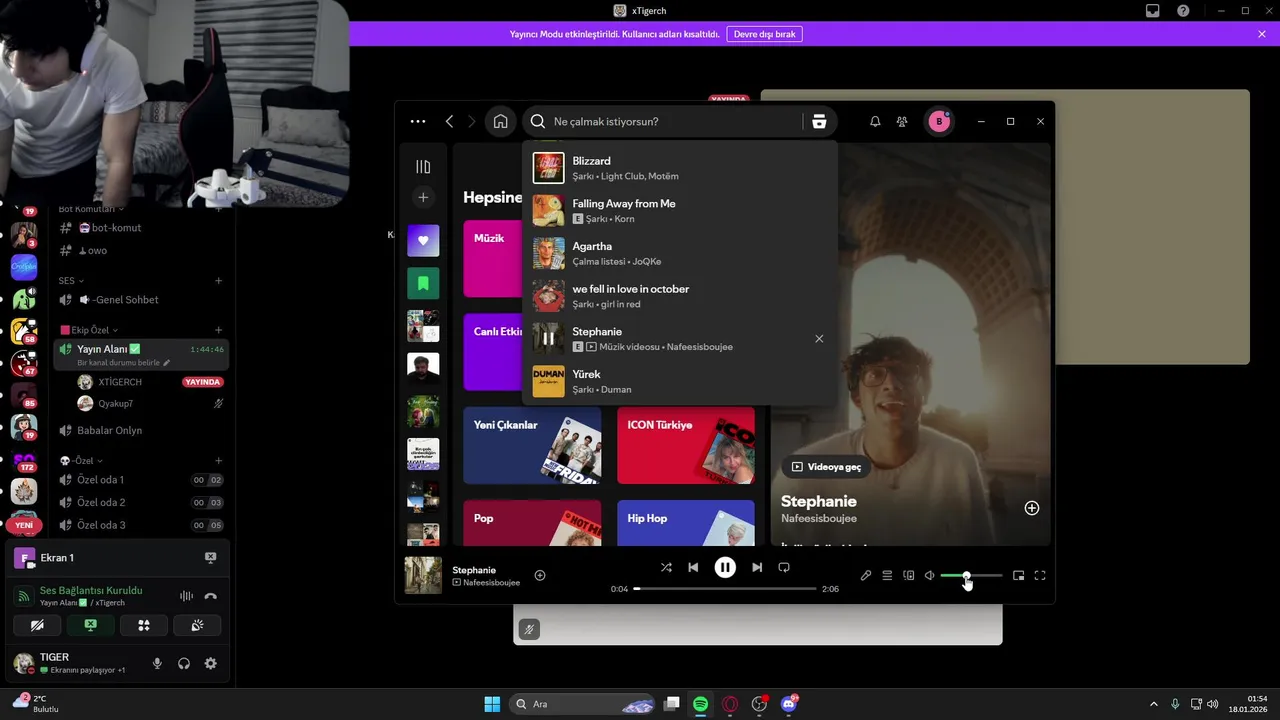Toggle Discord camera button
Image resolution: width=1280 pixels, height=720 pixels.
tap(37, 625)
